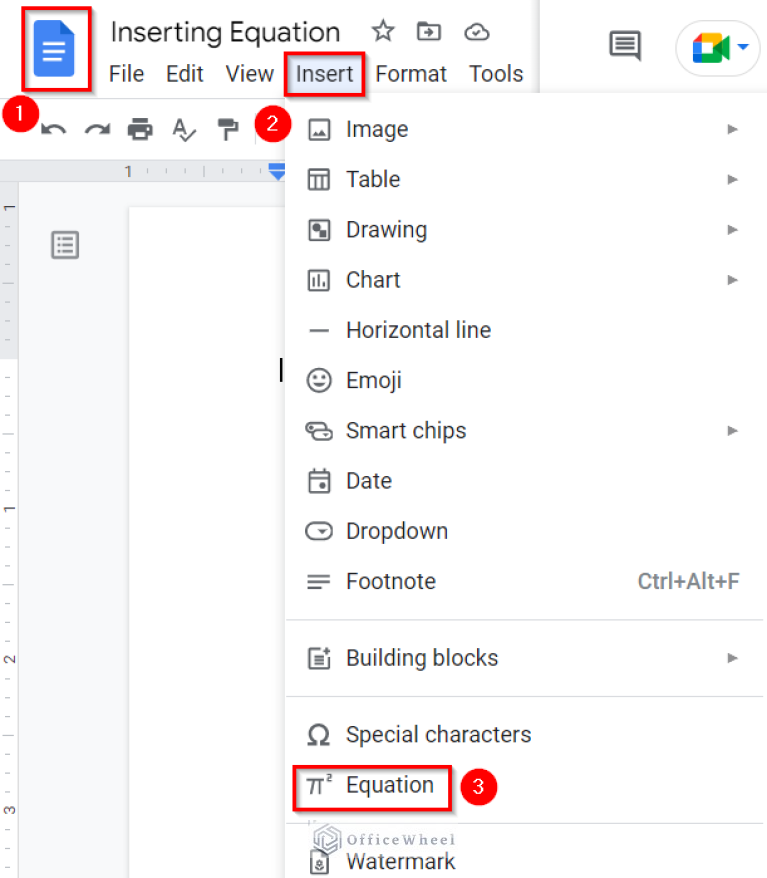Select the Paint format tool
This screenshot has width=767, height=878.
(x=225, y=129)
